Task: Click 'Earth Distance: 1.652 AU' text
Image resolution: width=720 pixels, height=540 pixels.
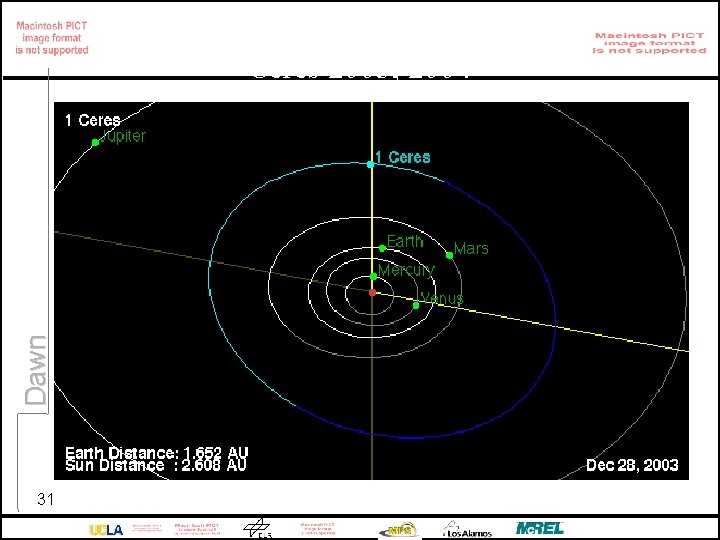Action: [157, 453]
